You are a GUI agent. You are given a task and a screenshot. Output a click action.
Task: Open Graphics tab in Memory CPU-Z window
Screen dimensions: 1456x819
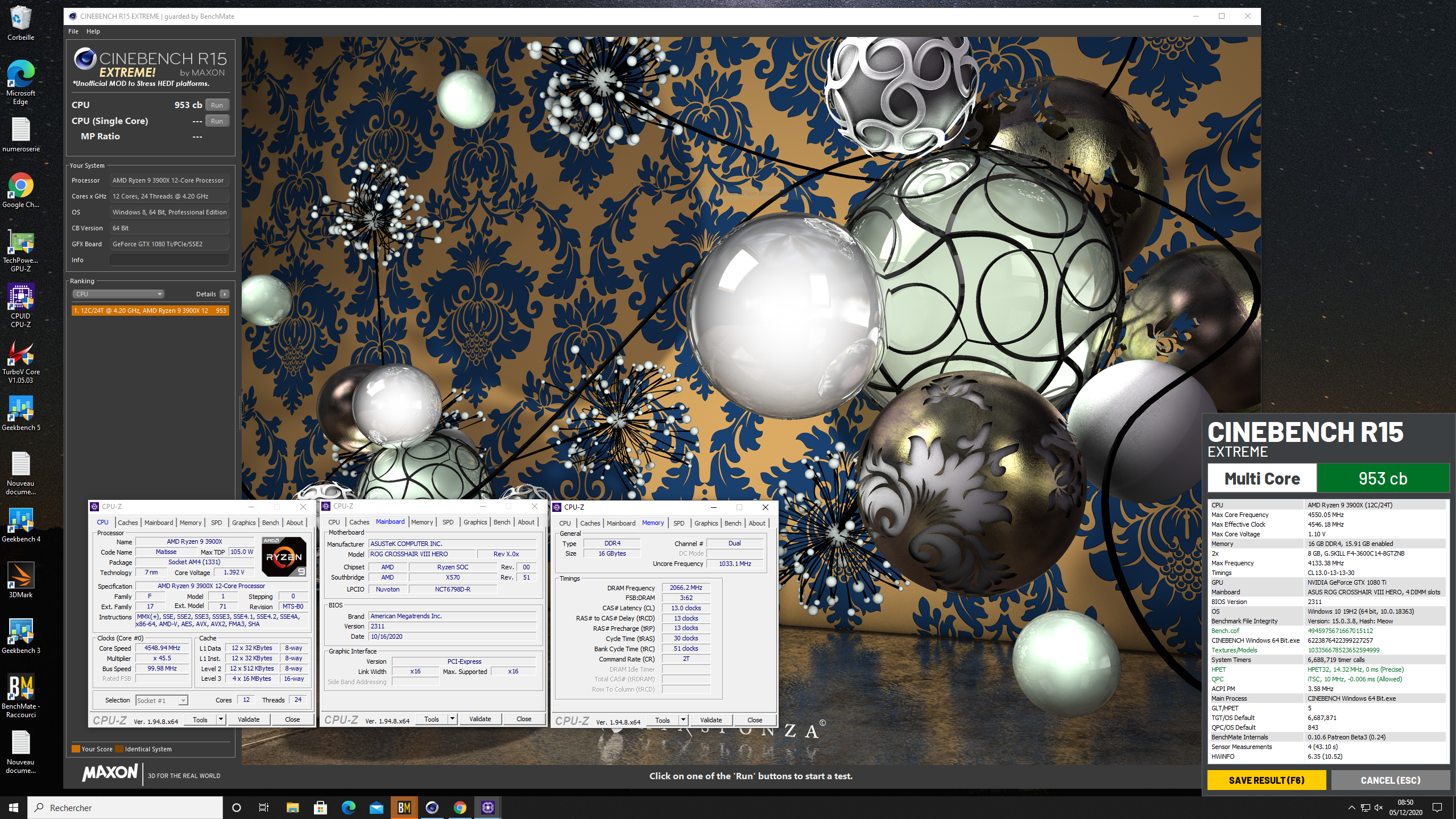(706, 523)
